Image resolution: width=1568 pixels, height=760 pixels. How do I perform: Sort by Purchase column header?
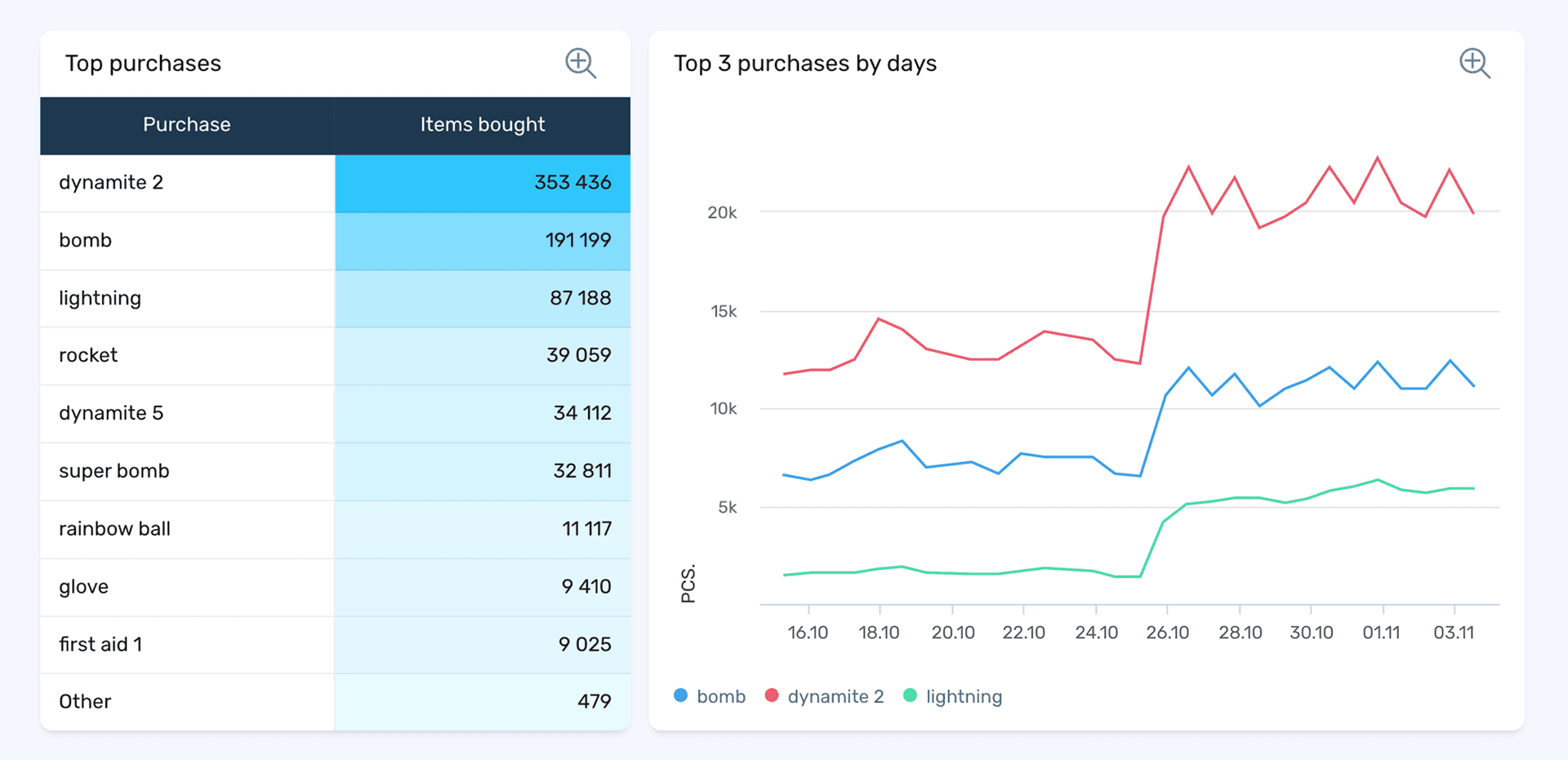click(x=187, y=125)
